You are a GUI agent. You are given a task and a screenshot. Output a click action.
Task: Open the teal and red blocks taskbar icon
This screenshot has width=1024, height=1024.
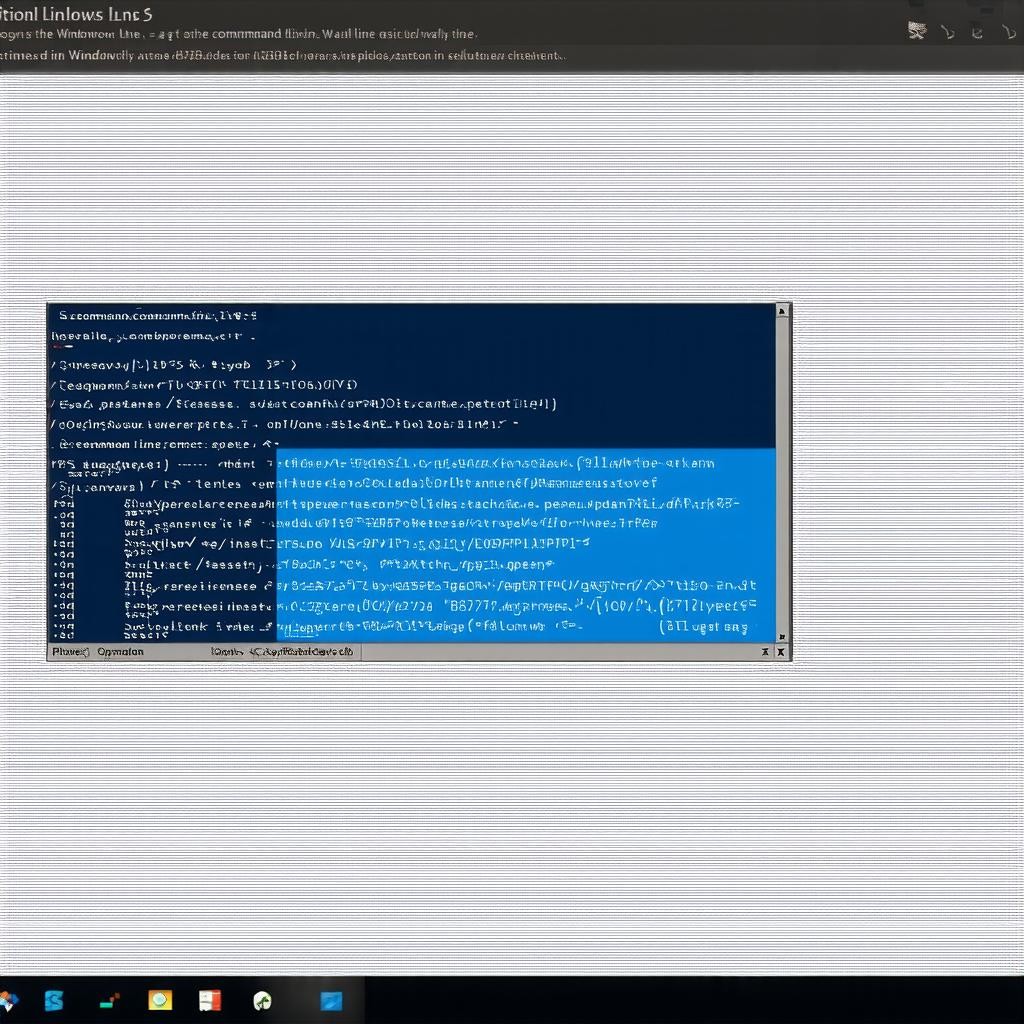click(110, 1000)
